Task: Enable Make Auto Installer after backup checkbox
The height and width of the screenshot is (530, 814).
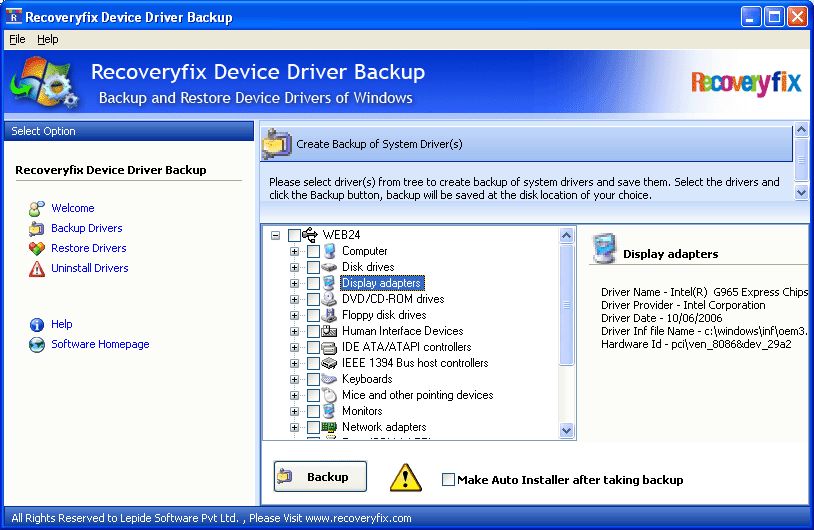Action: (x=448, y=480)
